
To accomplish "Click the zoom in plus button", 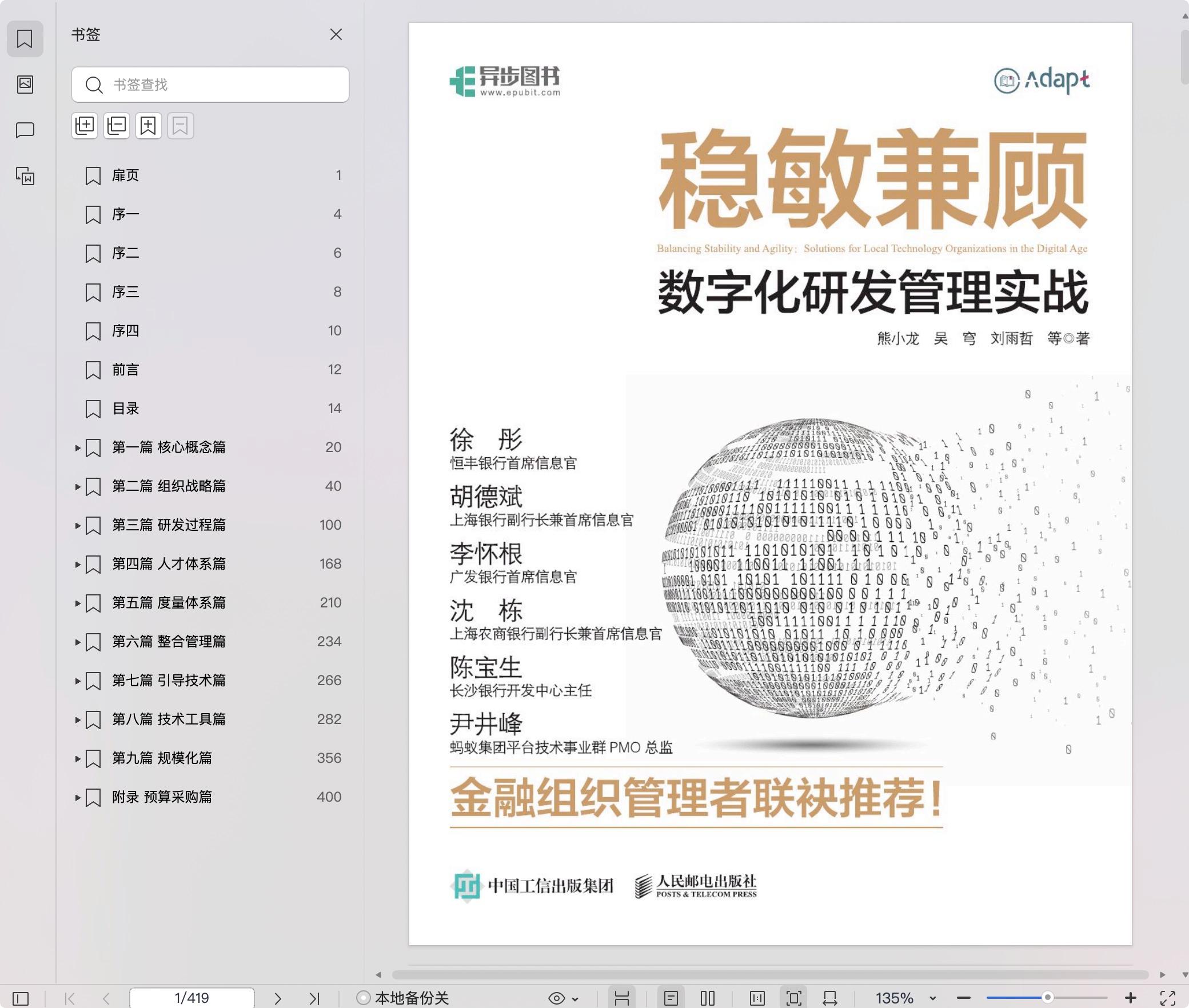I will point(1130,998).
